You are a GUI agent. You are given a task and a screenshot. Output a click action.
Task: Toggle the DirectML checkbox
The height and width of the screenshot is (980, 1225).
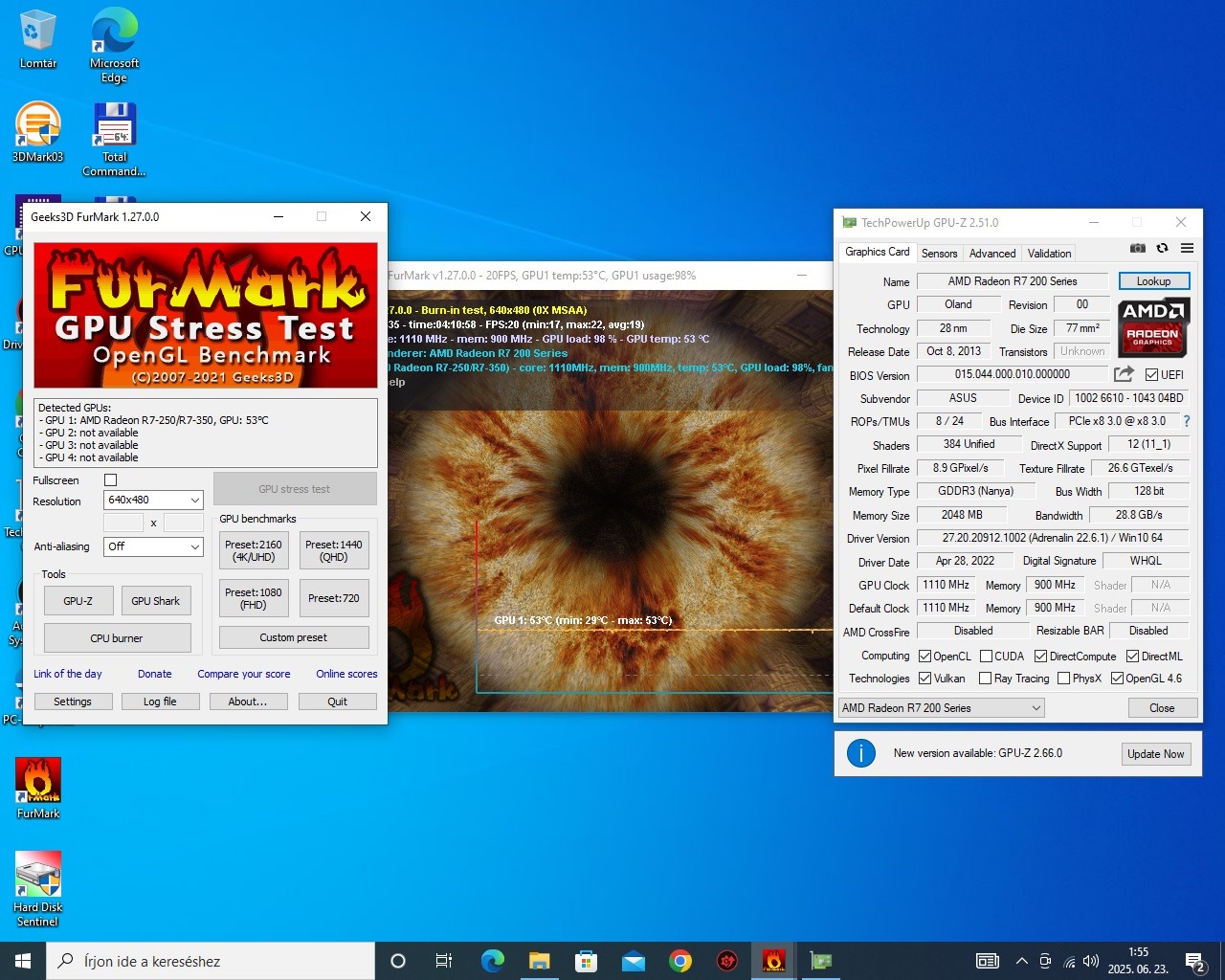[1132, 657]
